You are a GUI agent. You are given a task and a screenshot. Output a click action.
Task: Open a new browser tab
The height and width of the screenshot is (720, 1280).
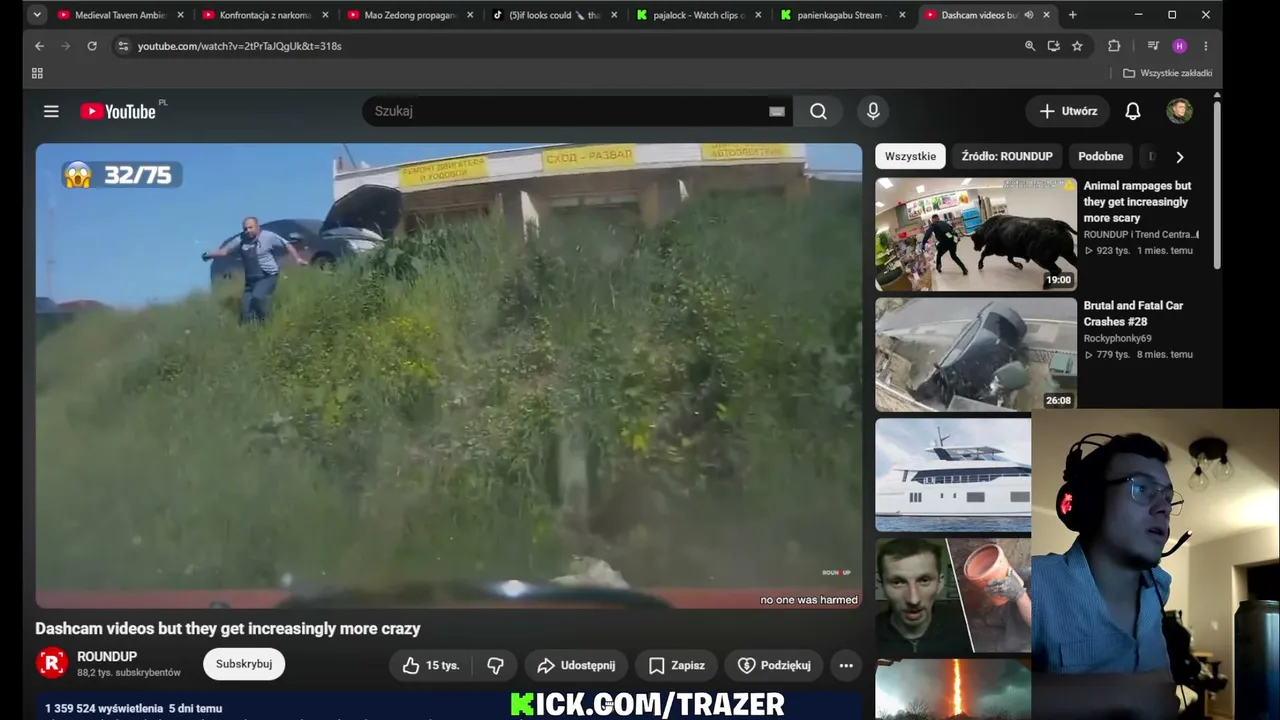click(x=1072, y=15)
